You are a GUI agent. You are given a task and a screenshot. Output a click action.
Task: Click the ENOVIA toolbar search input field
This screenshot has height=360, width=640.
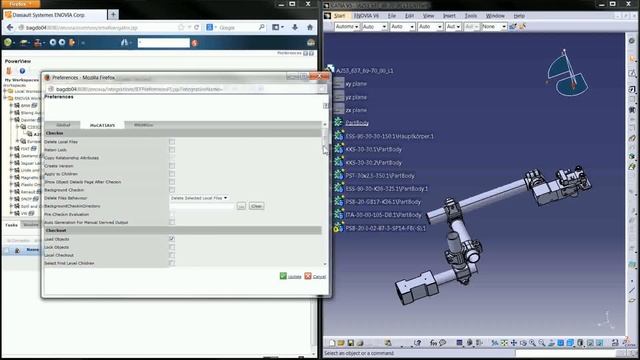click(x=163, y=42)
